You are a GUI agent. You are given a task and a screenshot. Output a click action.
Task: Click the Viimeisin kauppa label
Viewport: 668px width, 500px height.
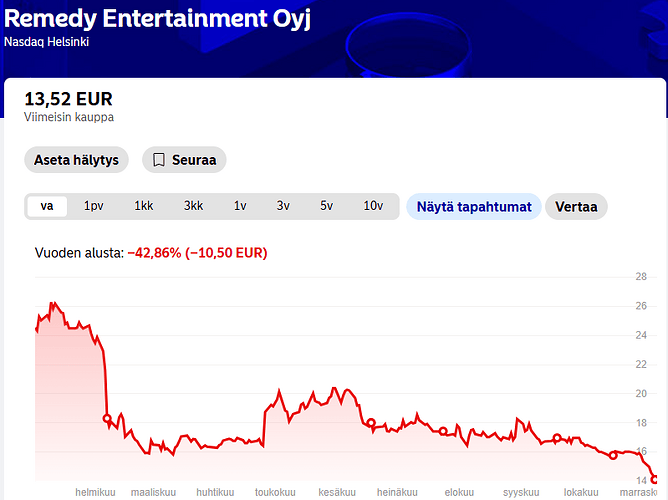[x=69, y=117]
